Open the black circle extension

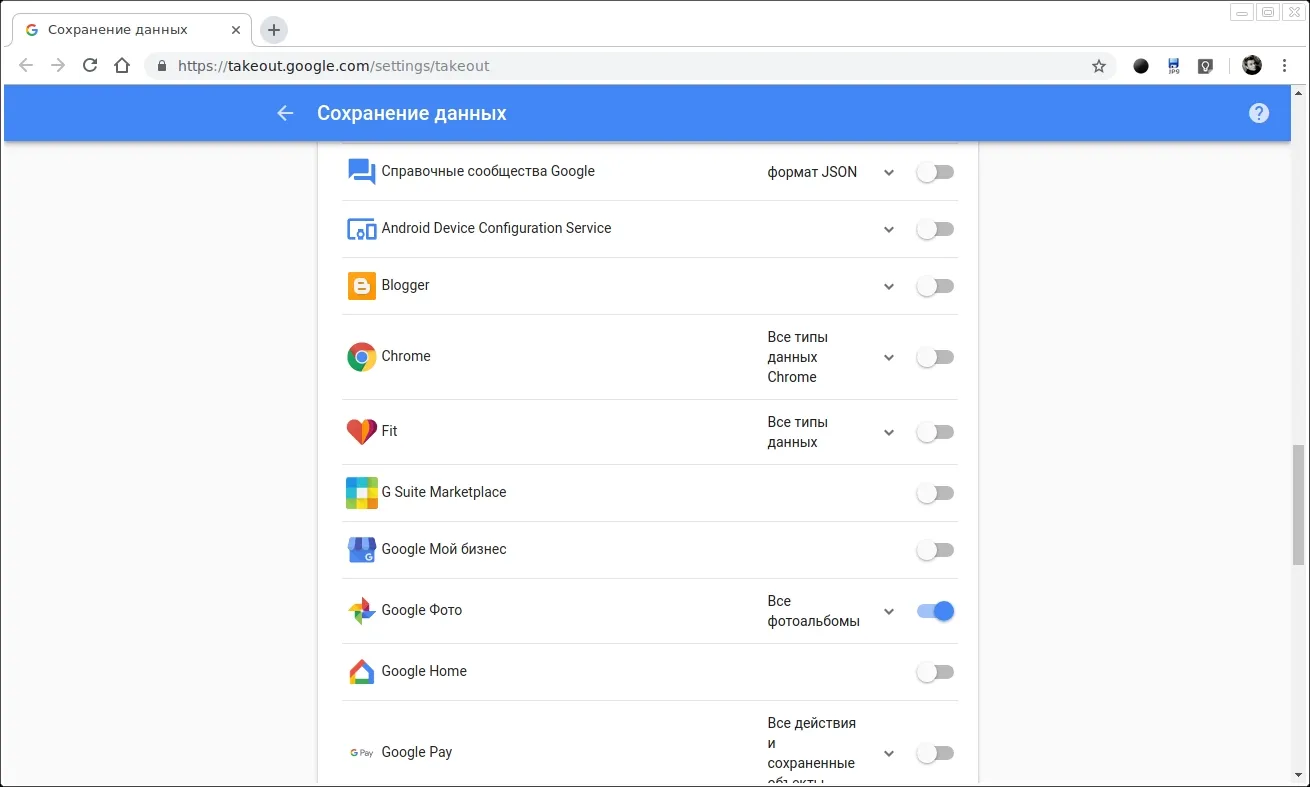tap(1141, 66)
